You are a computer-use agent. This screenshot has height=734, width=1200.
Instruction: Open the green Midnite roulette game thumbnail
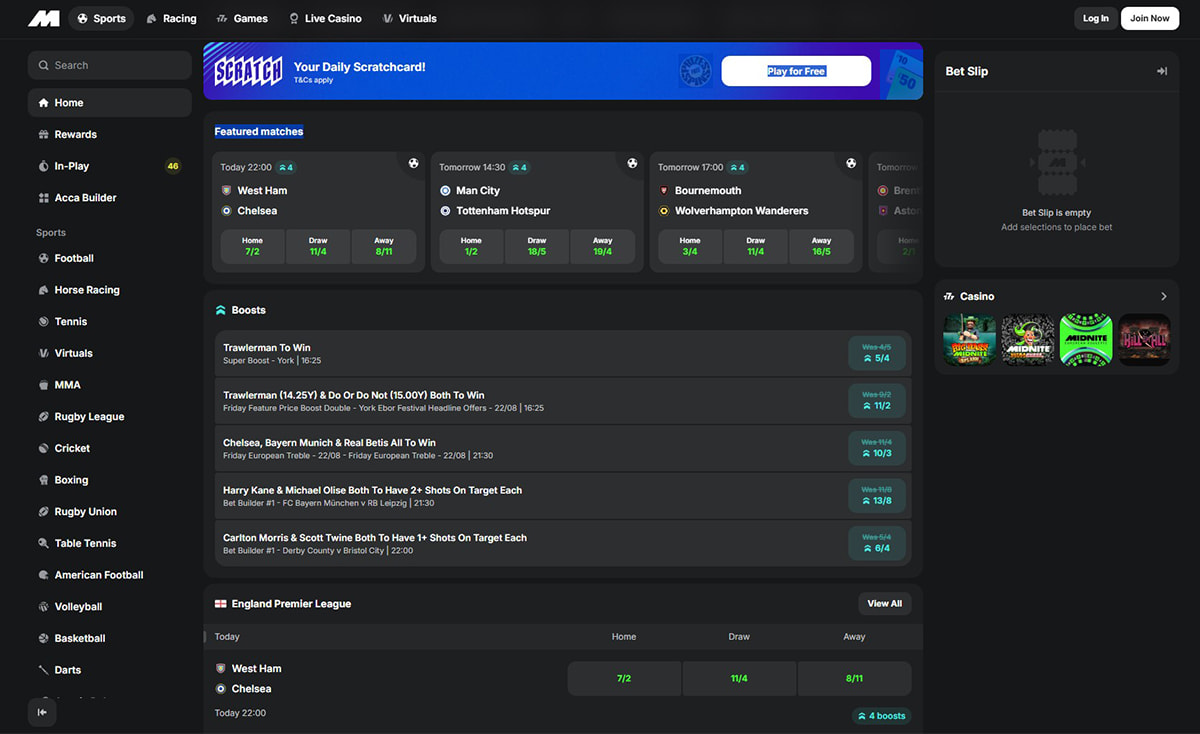1085,340
